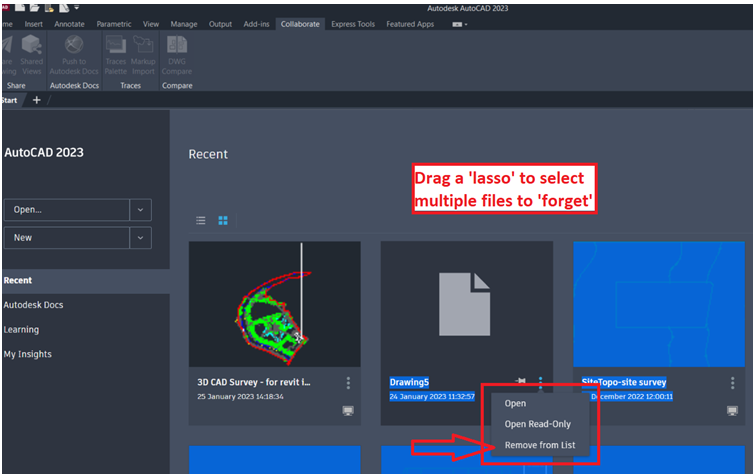Screen dimensions: 753x474
Task: Expand the Quick Access Toolbar customize arrow
Action: [x=76, y=7]
